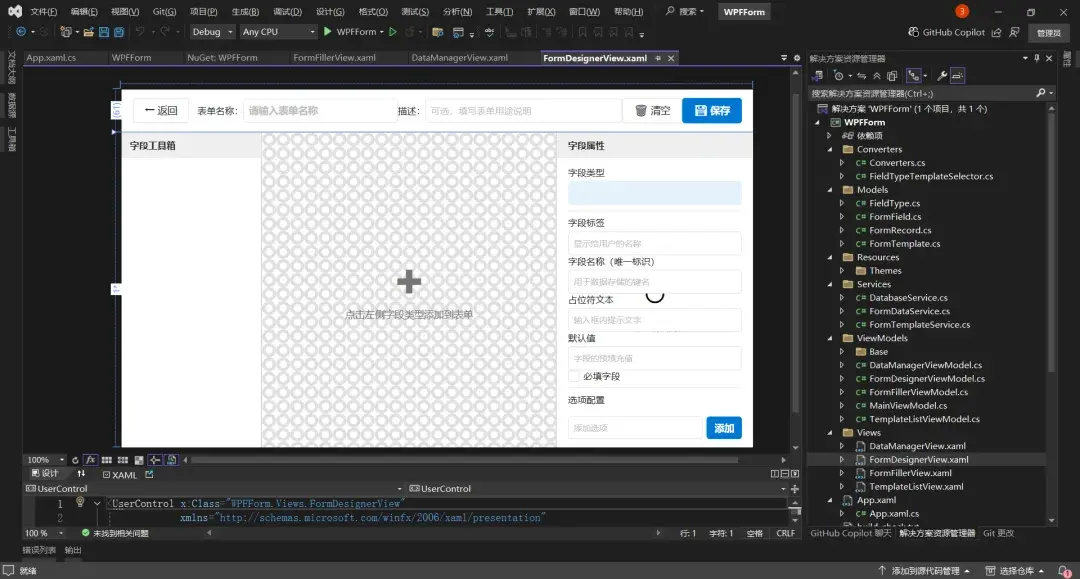Switch to the NuGet: WPFForm tab

[x=222, y=58]
